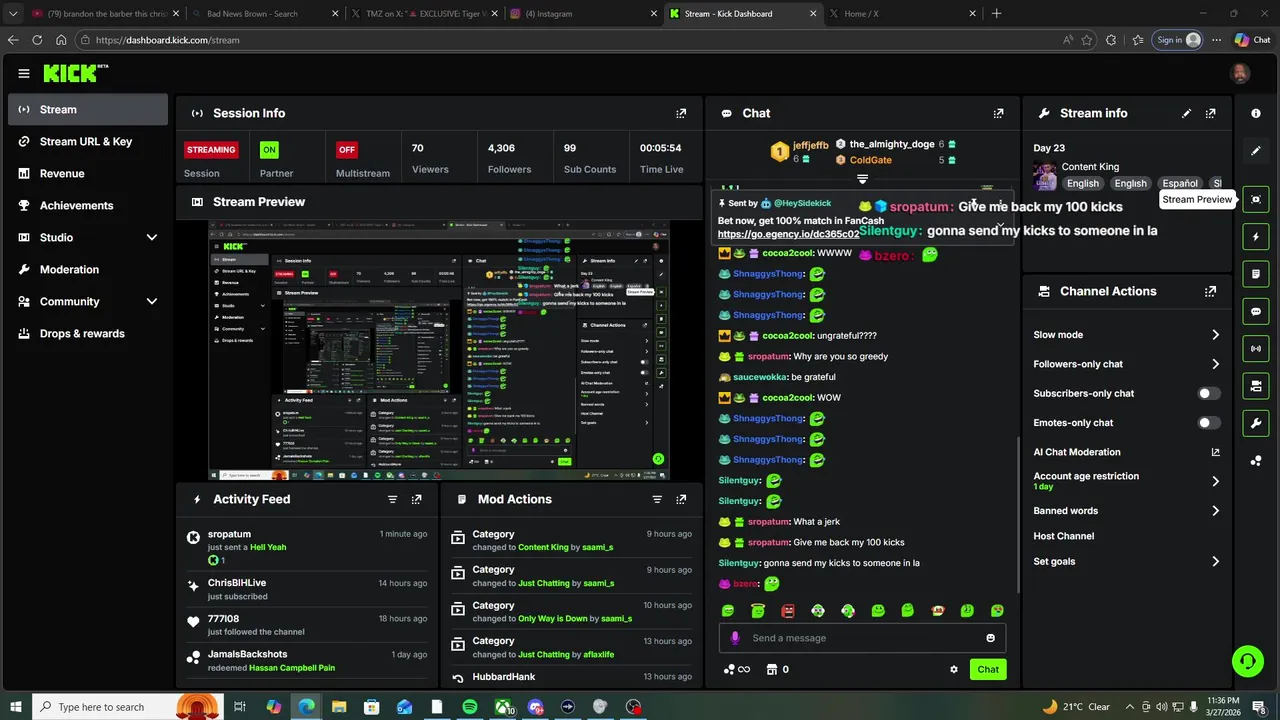
Task: Pop out the Session Info panel
Action: [x=681, y=113]
